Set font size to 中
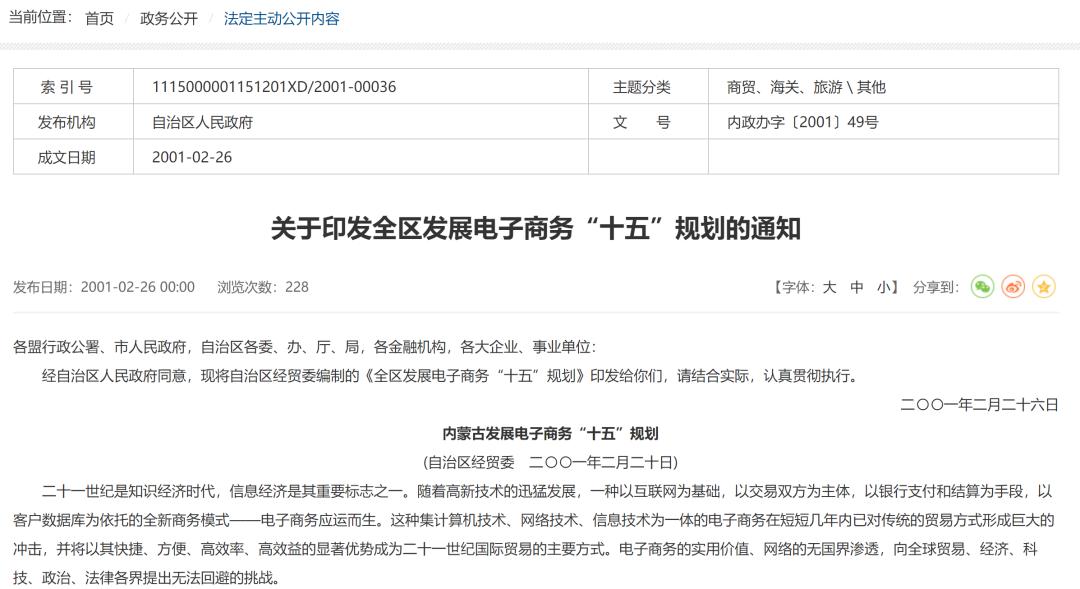The image size is (1080, 589). tap(856, 287)
